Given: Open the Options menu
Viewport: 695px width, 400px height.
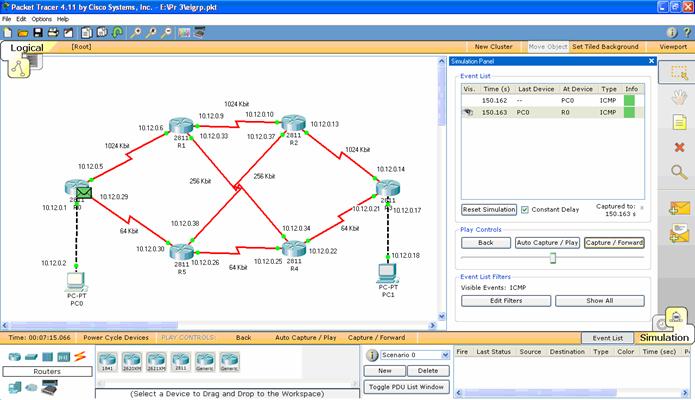Looking at the screenshot, I should coord(41,19).
